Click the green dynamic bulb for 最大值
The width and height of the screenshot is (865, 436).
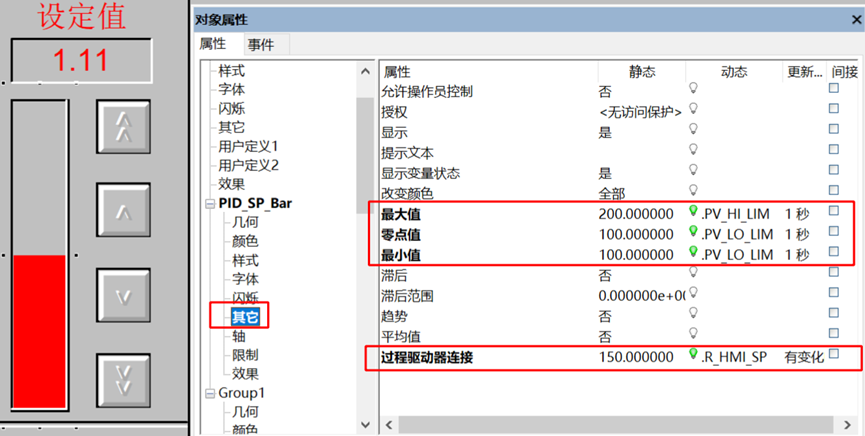693,211
